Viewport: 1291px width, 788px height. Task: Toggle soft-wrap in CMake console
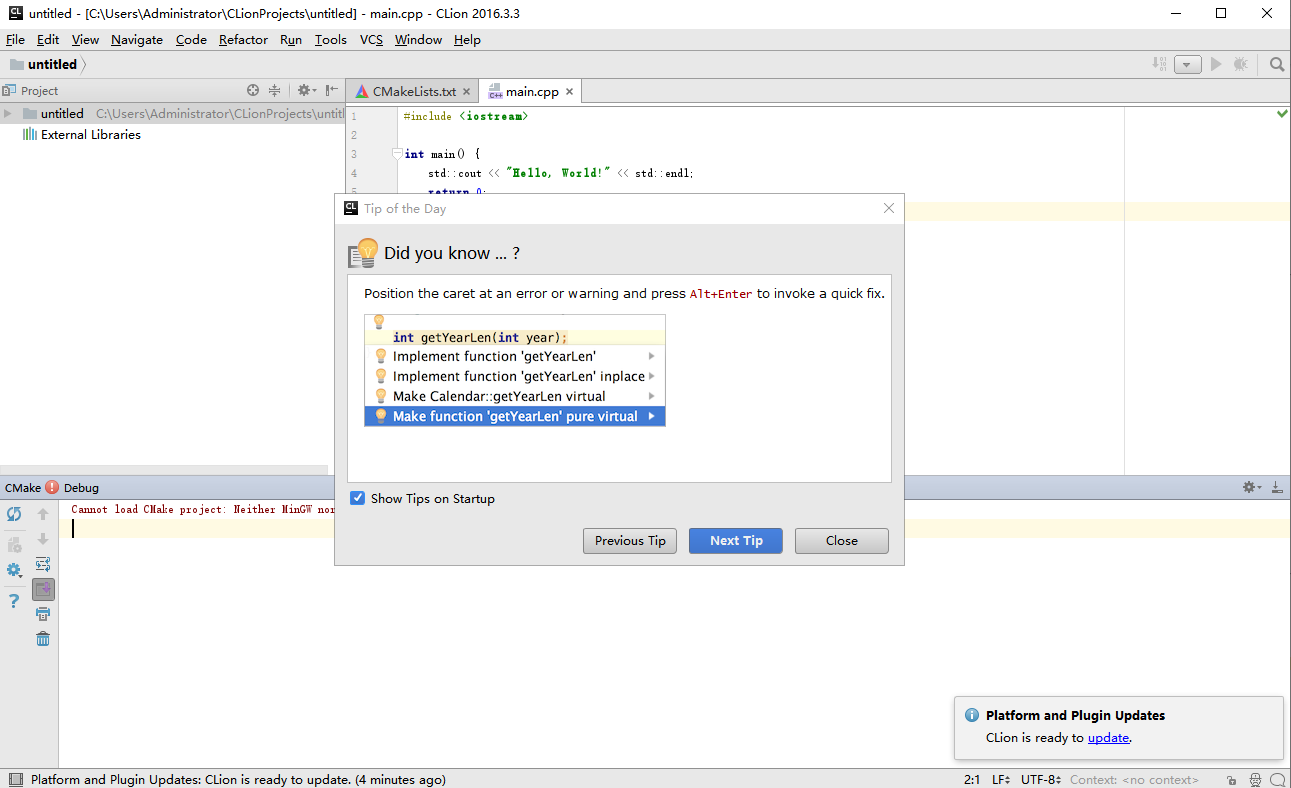[43, 564]
